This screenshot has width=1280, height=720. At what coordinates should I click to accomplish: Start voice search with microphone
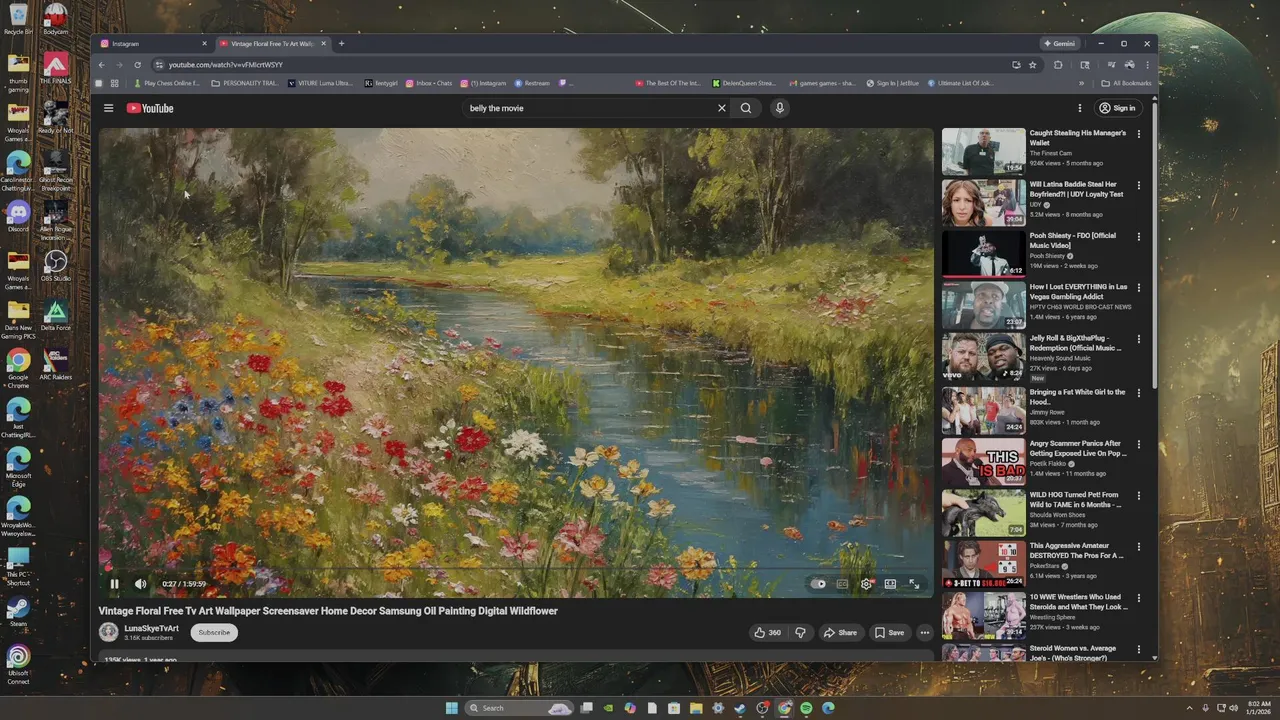(780, 108)
